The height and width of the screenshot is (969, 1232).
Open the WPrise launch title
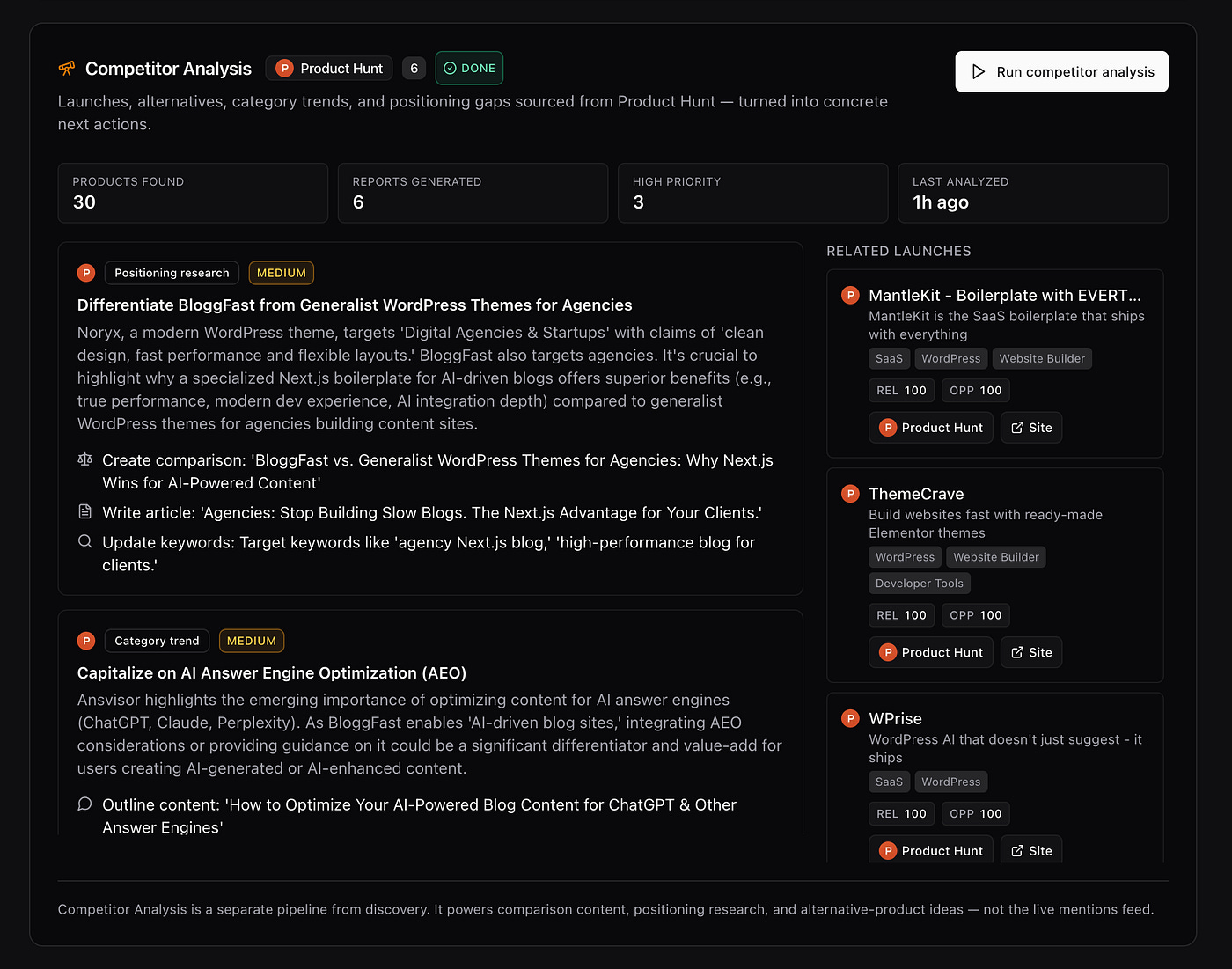[x=895, y=718]
